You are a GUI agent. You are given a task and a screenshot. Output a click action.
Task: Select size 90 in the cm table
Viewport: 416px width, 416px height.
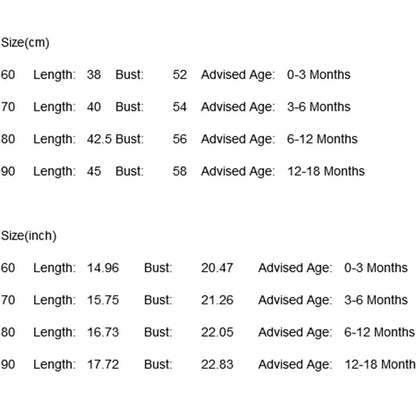tap(8, 171)
